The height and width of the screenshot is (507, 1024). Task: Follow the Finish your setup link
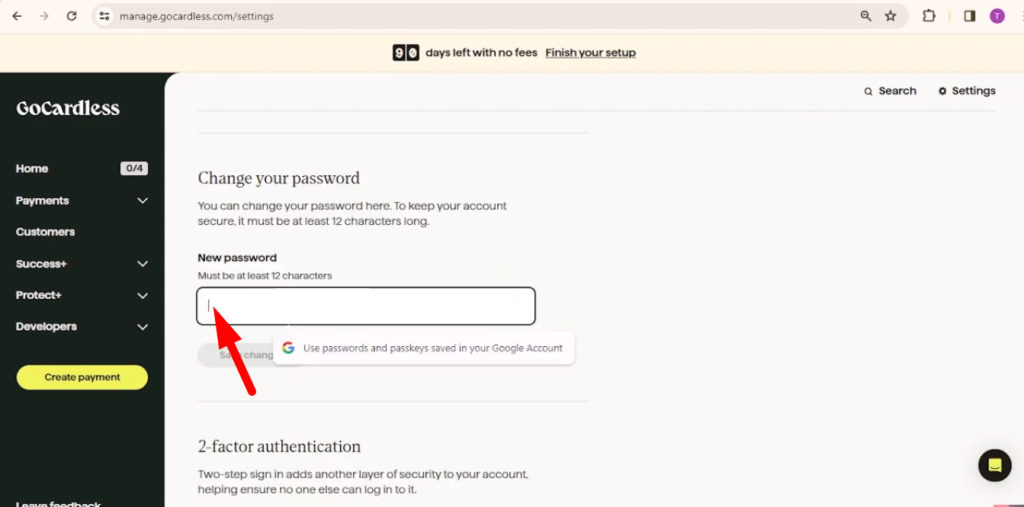pyautogui.click(x=590, y=53)
